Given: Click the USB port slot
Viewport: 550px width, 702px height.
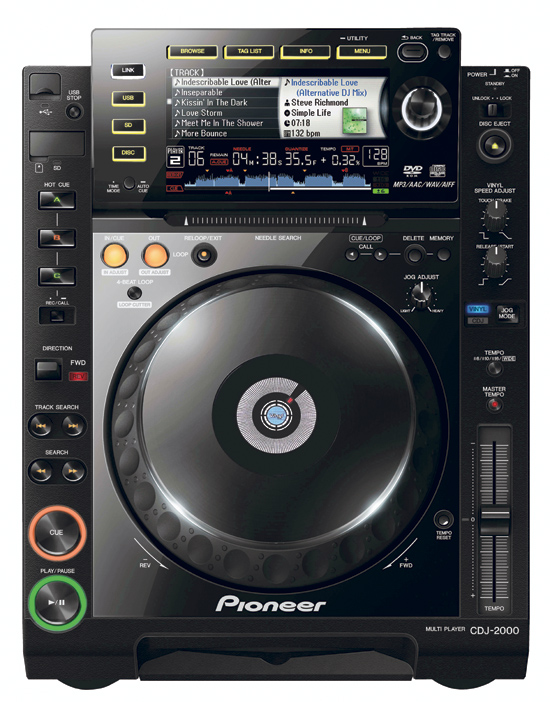Looking at the screenshot, I should coord(45,86).
